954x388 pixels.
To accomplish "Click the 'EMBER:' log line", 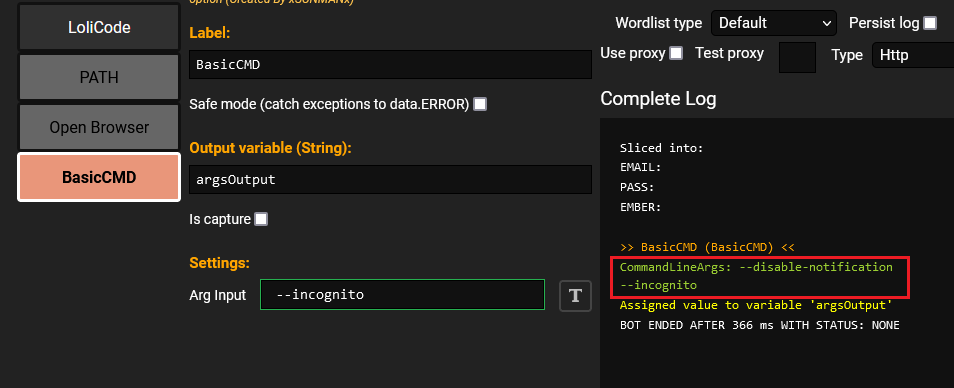I will (x=640, y=207).
